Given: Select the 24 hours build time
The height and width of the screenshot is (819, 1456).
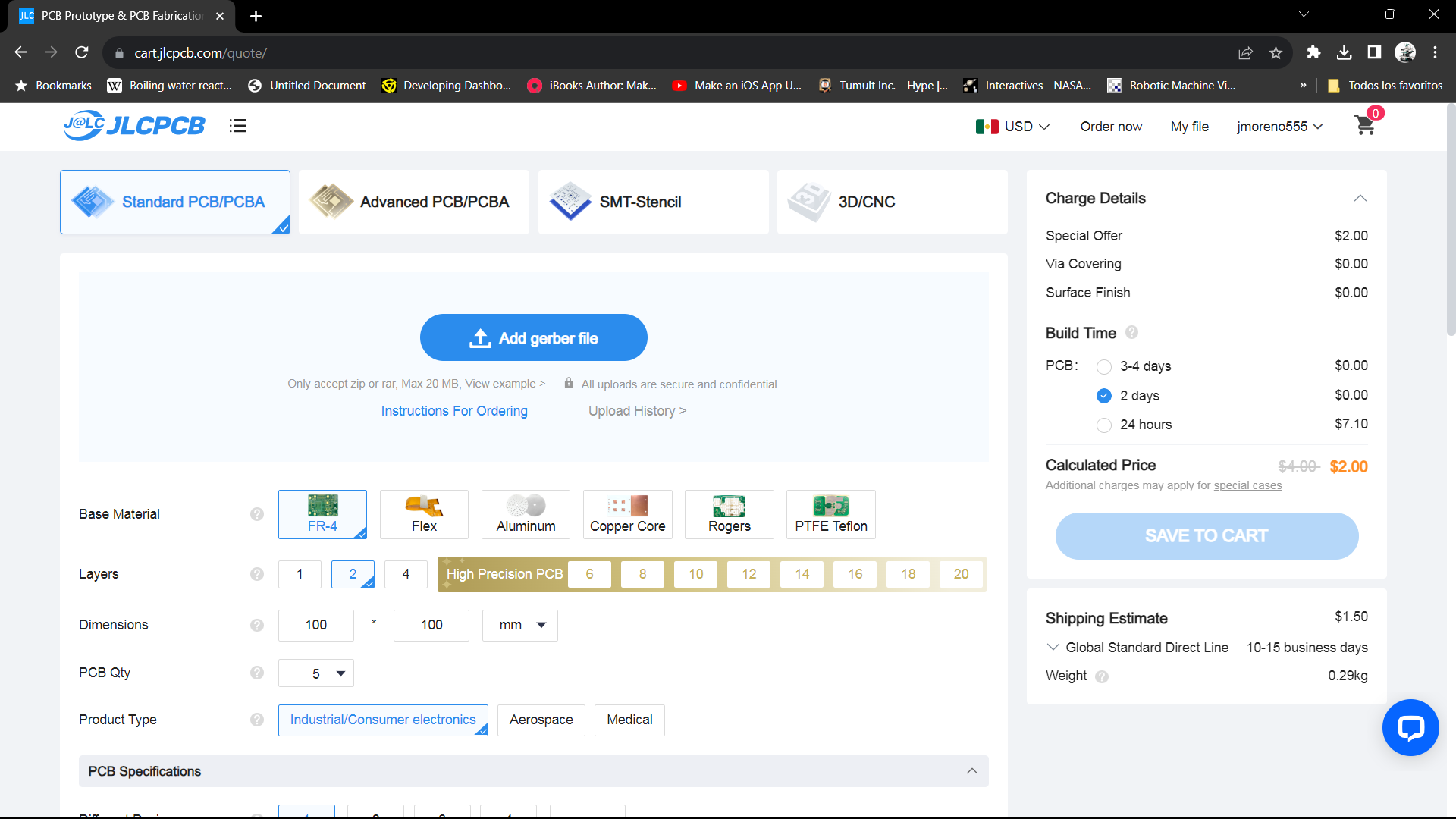Looking at the screenshot, I should pyautogui.click(x=1104, y=425).
